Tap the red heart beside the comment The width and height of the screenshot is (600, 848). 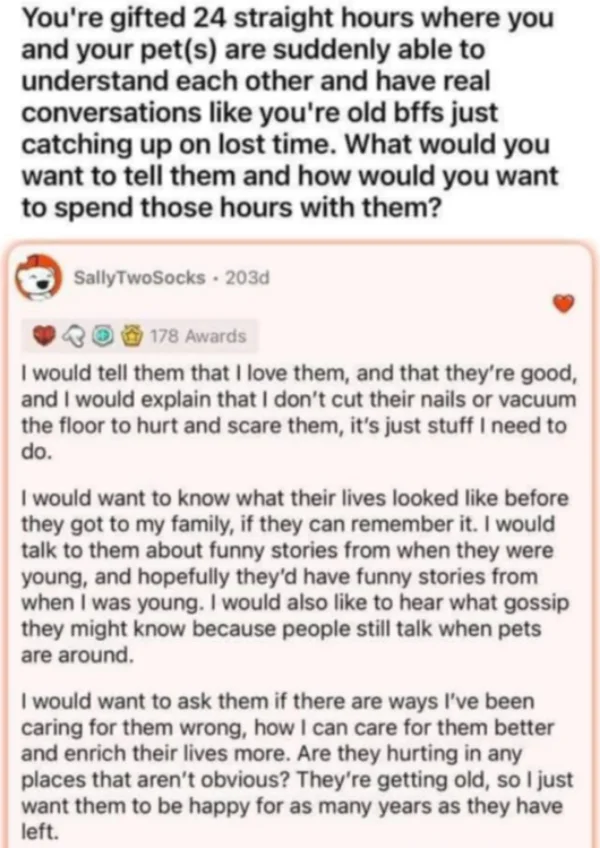tap(565, 304)
